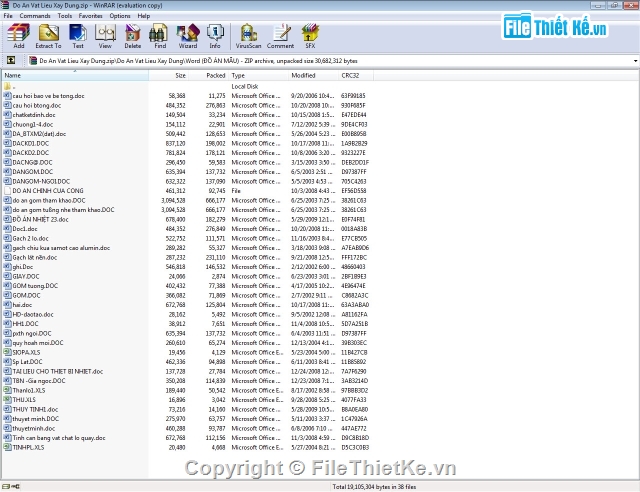Image resolution: width=640 pixels, height=492 pixels.
Task: Click icon of Doc1.doc file
Action: pos(7,229)
